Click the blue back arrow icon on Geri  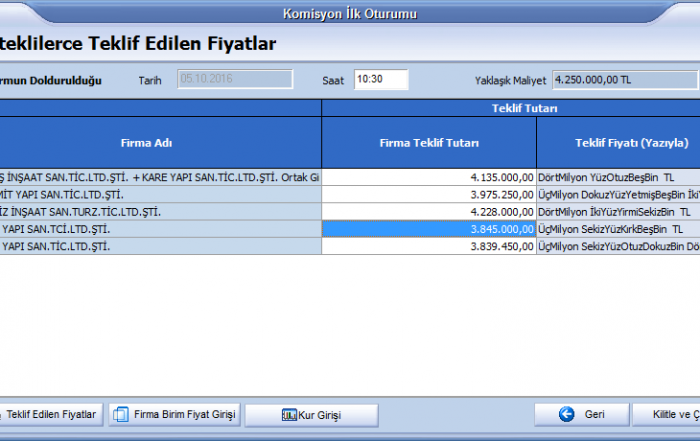coord(566,414)
